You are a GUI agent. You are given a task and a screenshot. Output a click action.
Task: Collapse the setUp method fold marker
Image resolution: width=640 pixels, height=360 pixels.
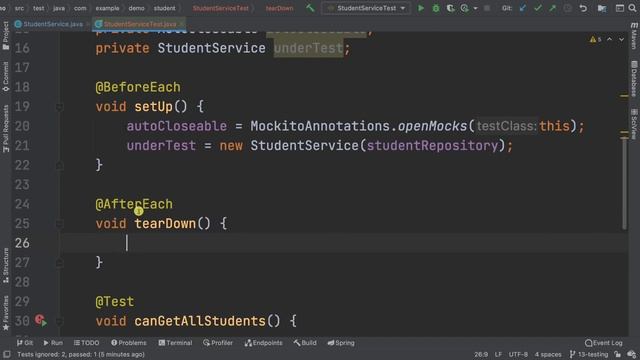click(x=59, y=107)
